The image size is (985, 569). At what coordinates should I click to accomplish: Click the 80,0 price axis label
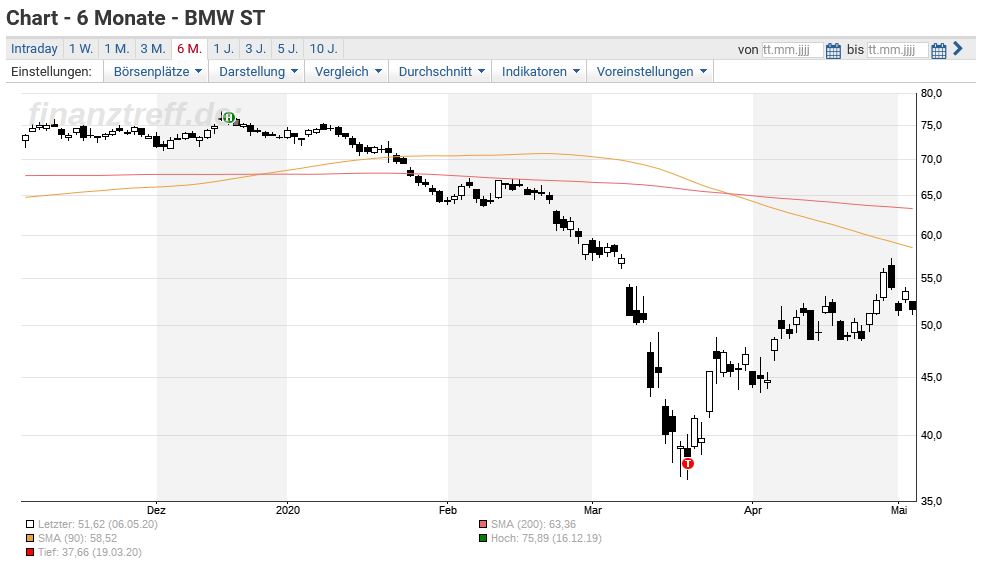(x=932, y=94)
